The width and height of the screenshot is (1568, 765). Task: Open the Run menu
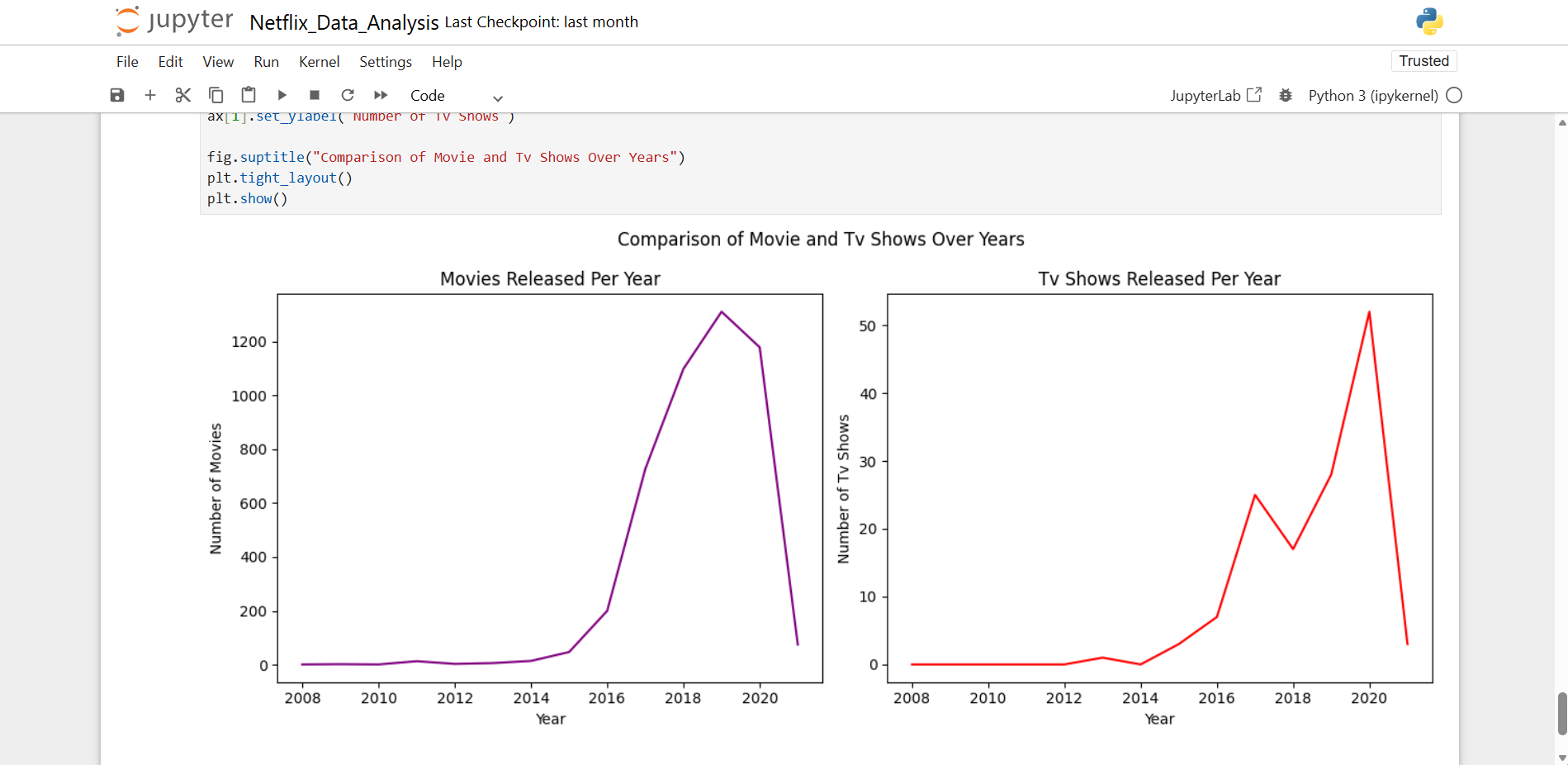click(x=266, y=62)
